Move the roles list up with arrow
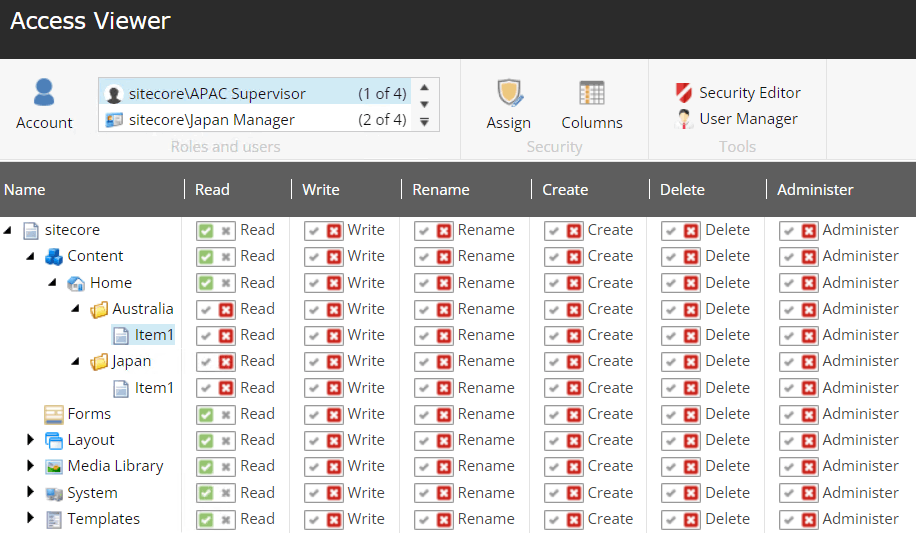916x546 pixels. coord(425,88)
